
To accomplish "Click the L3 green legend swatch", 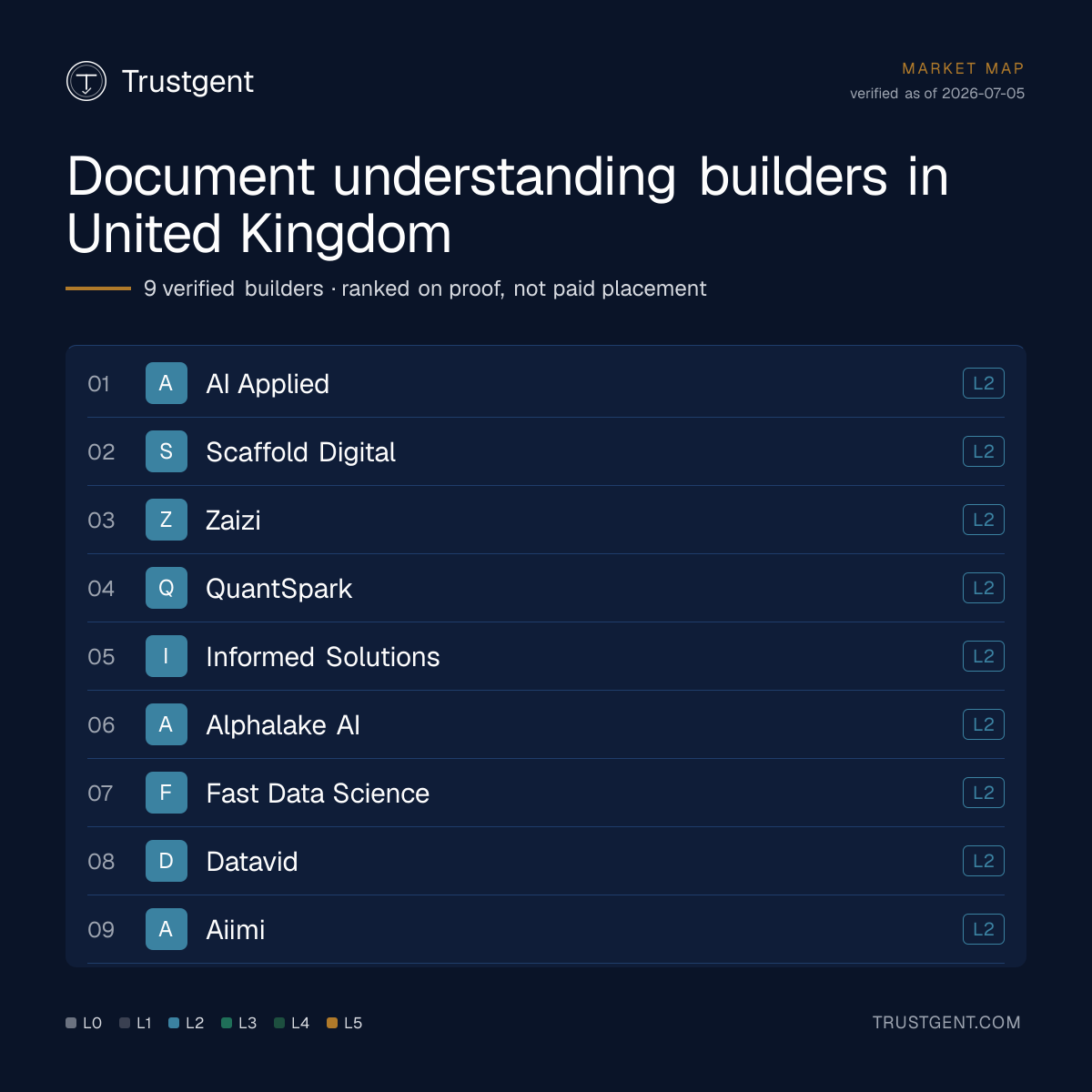I will tap(227, 1023).
